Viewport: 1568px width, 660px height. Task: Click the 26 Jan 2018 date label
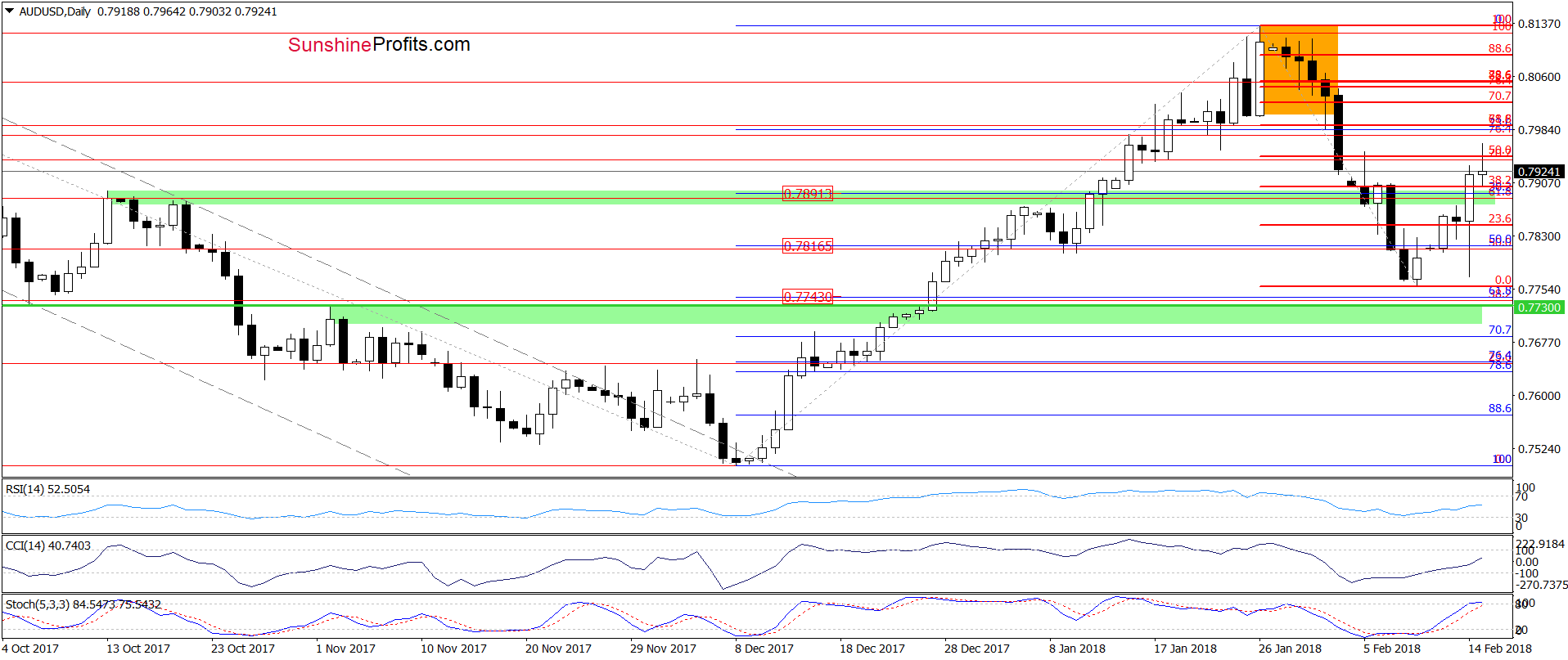point(1290,649)
